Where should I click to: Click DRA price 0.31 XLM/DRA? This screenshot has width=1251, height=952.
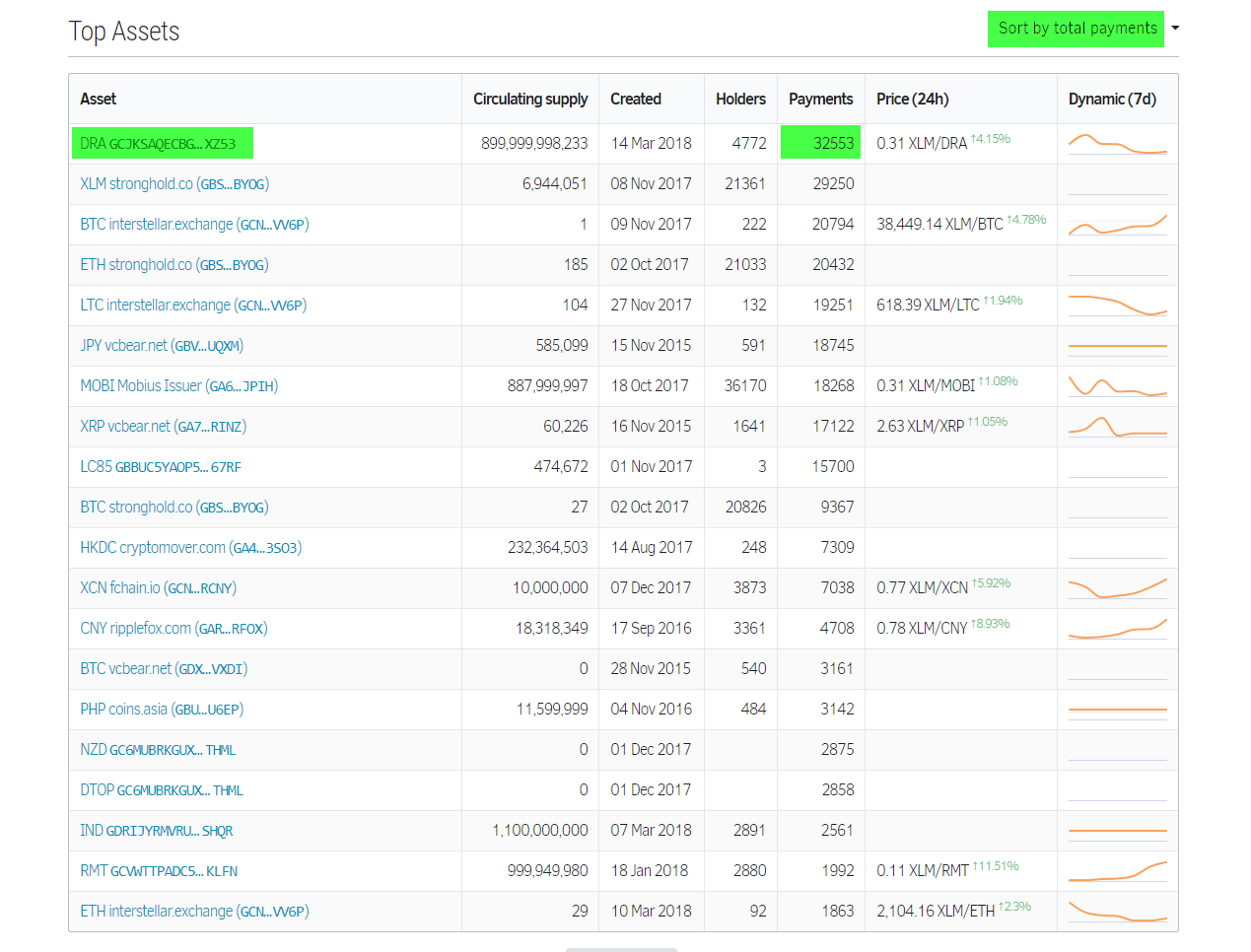pyautogui.click(x=922, y=144)
